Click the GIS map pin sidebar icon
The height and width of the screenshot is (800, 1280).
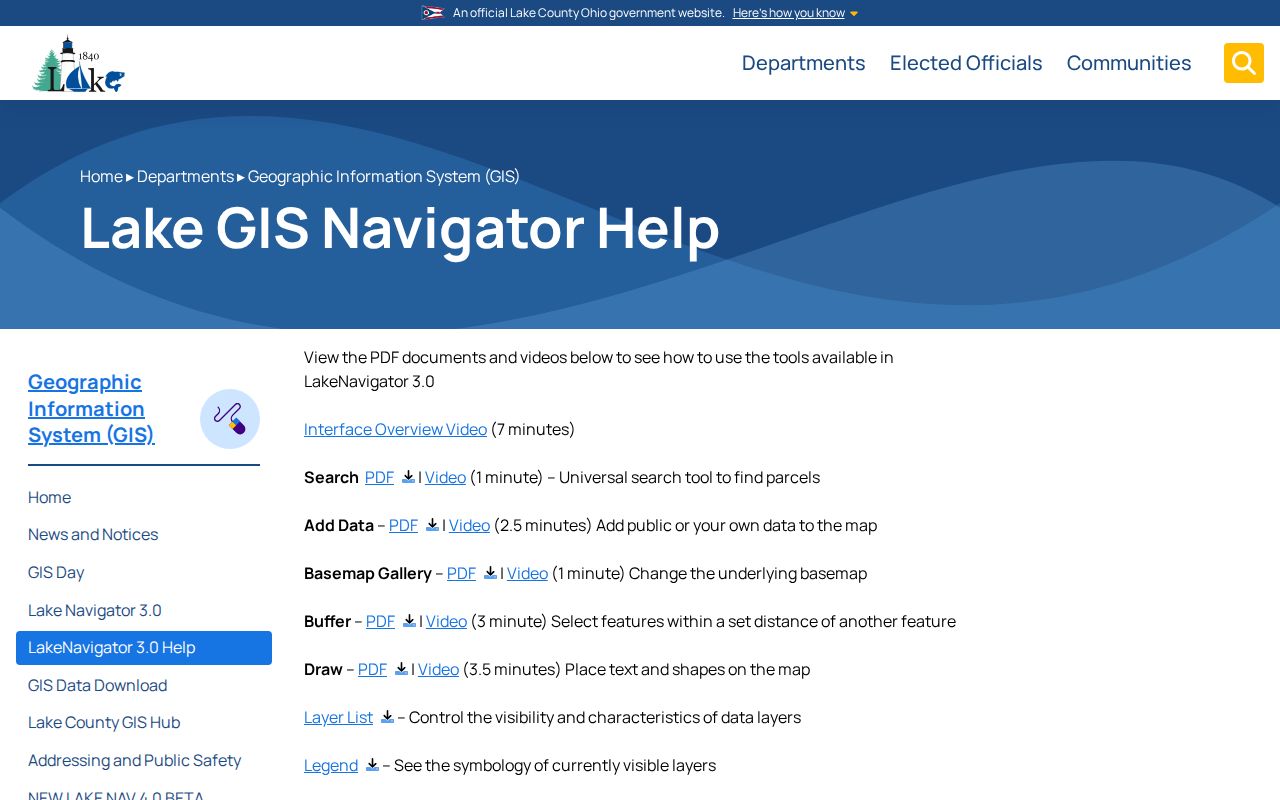pos(230,419)
